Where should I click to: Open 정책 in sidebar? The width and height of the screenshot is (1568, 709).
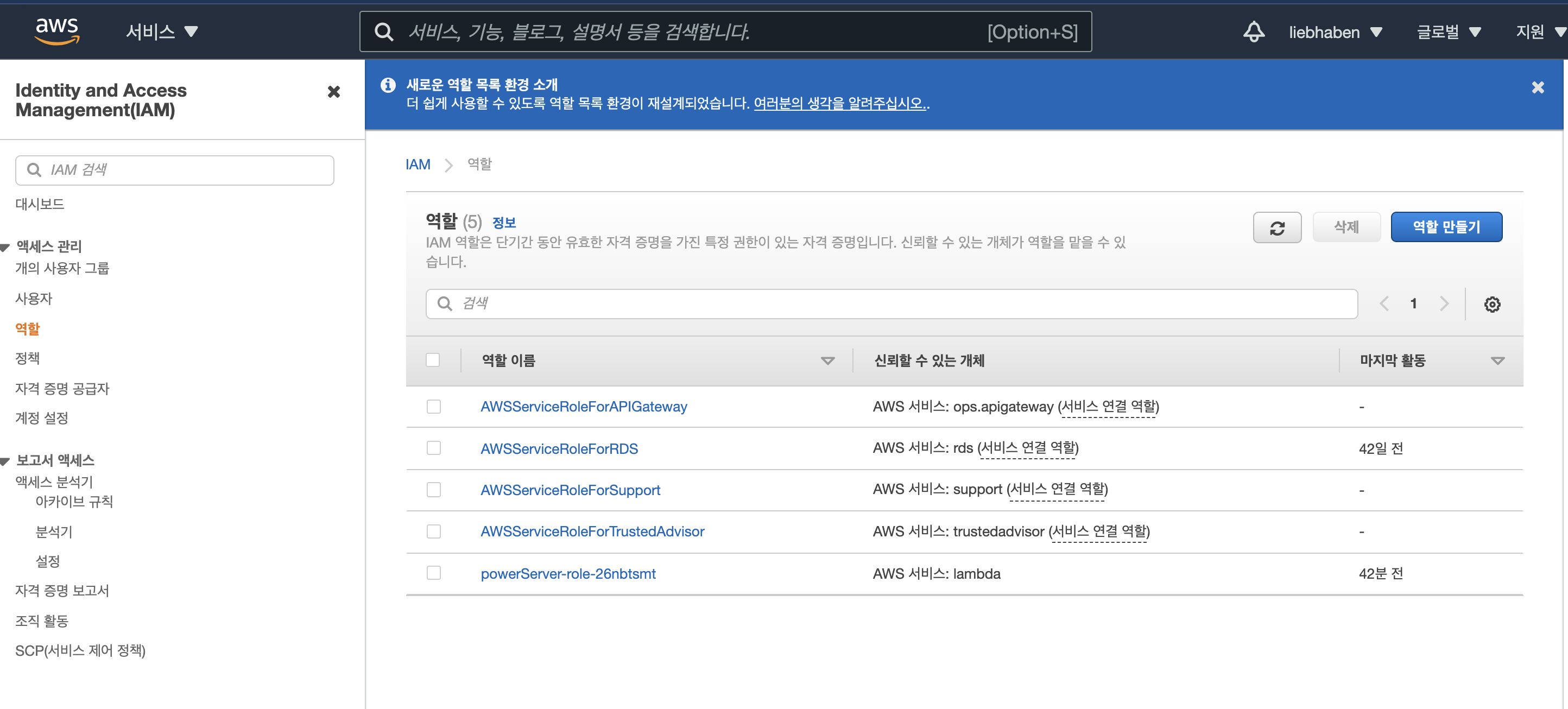click(27, 358)
